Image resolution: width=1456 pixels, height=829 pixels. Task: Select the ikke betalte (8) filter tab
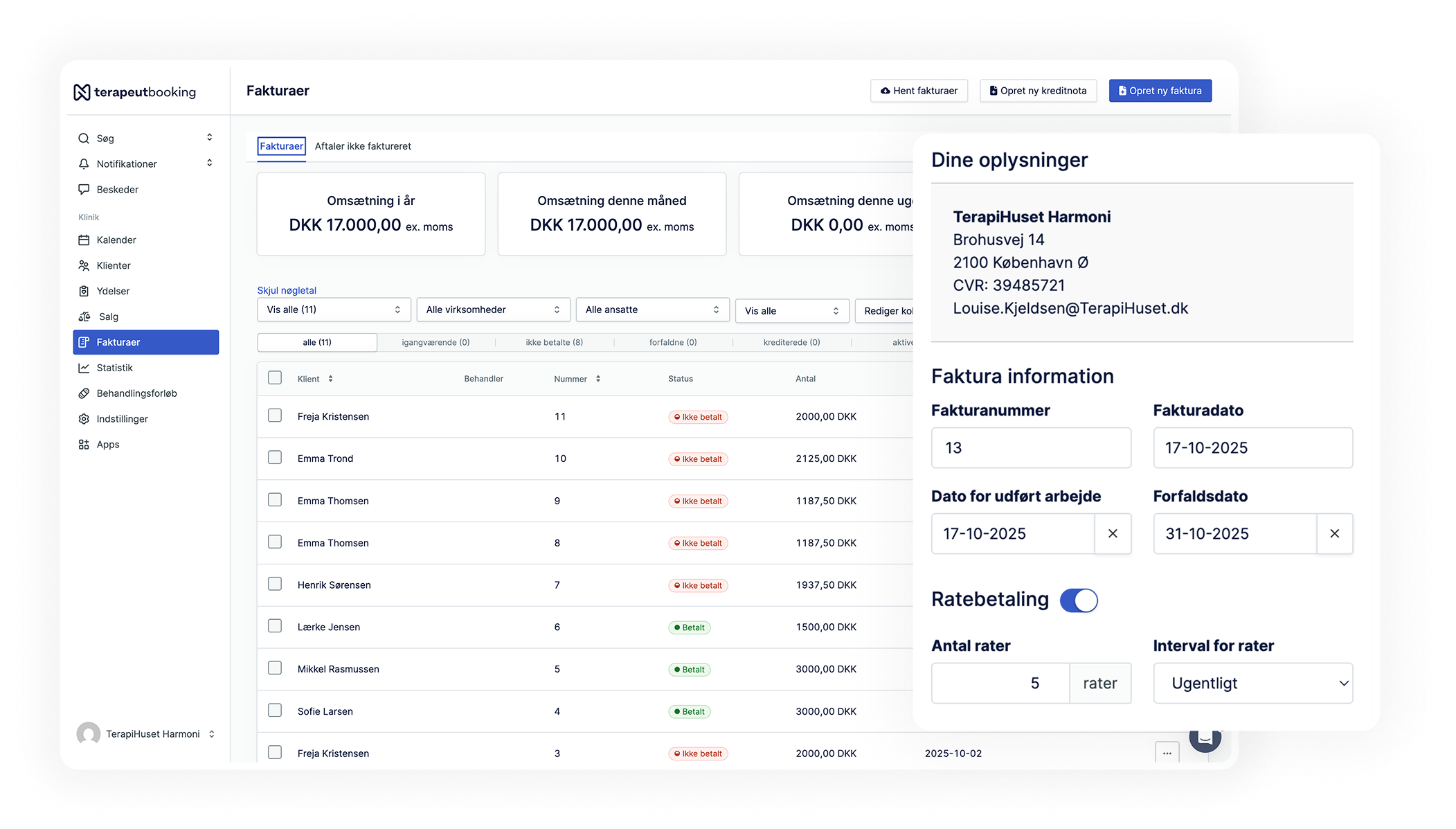click(554, 342)
